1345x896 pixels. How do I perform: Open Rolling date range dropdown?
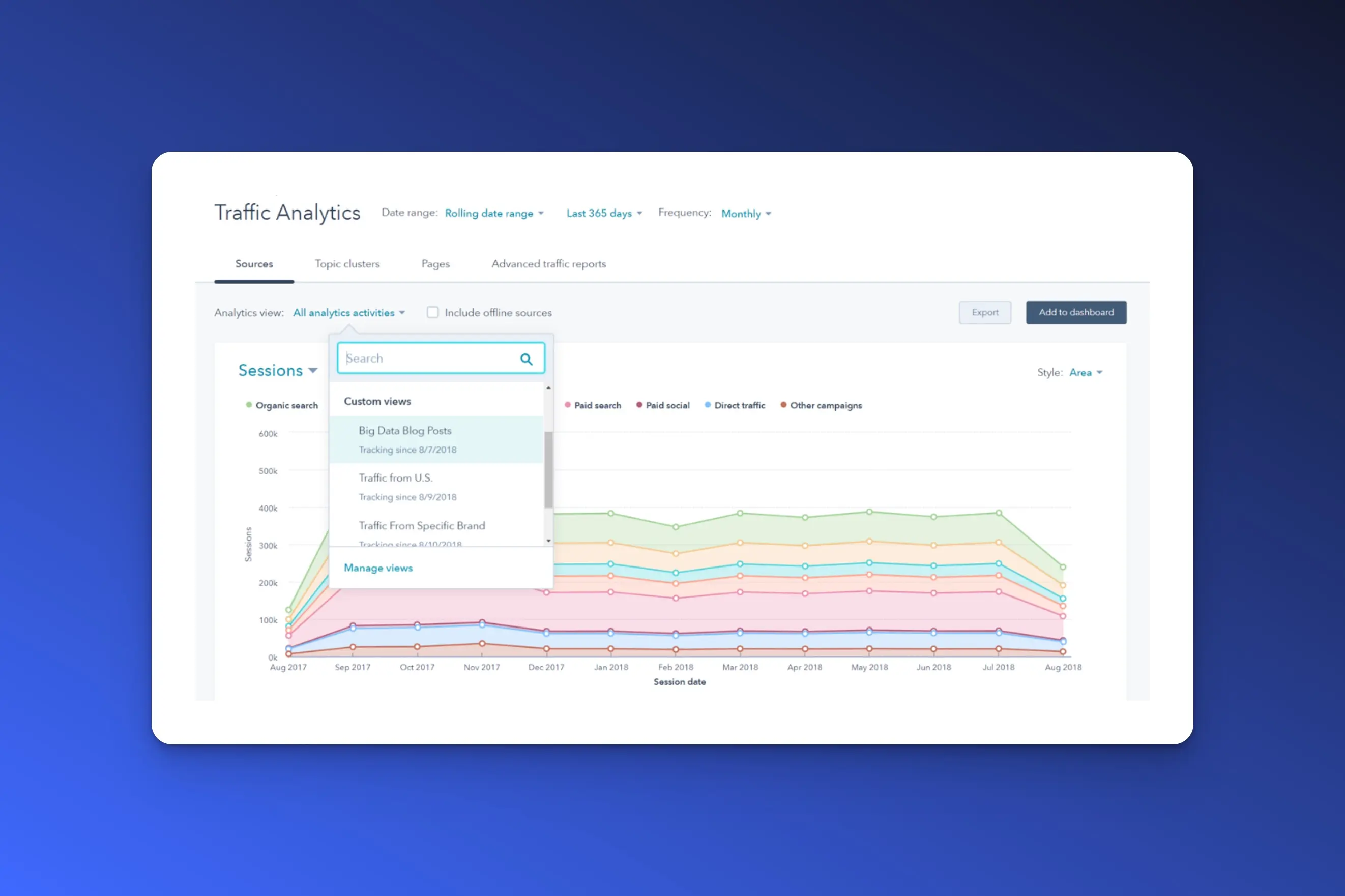(494, 213)
